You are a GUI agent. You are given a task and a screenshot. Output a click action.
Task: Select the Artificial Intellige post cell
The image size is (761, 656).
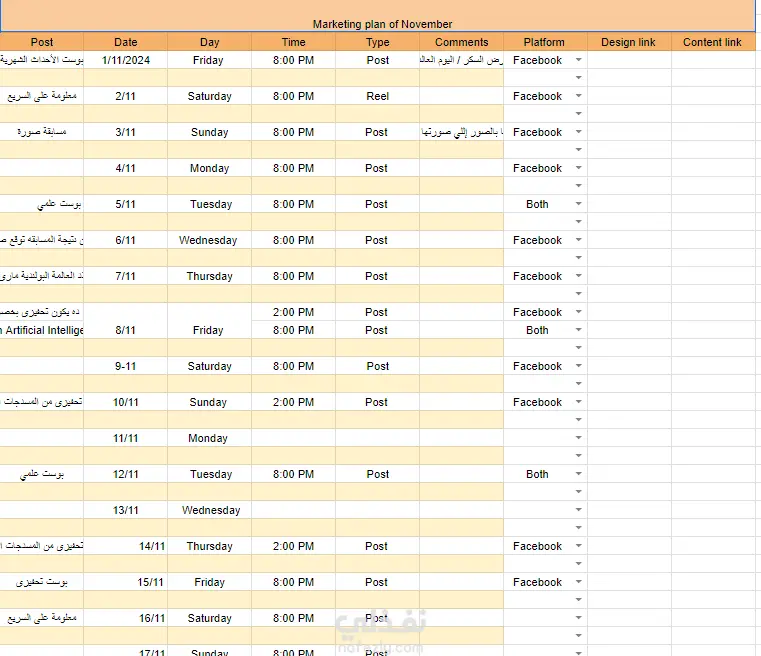point(42,330)
